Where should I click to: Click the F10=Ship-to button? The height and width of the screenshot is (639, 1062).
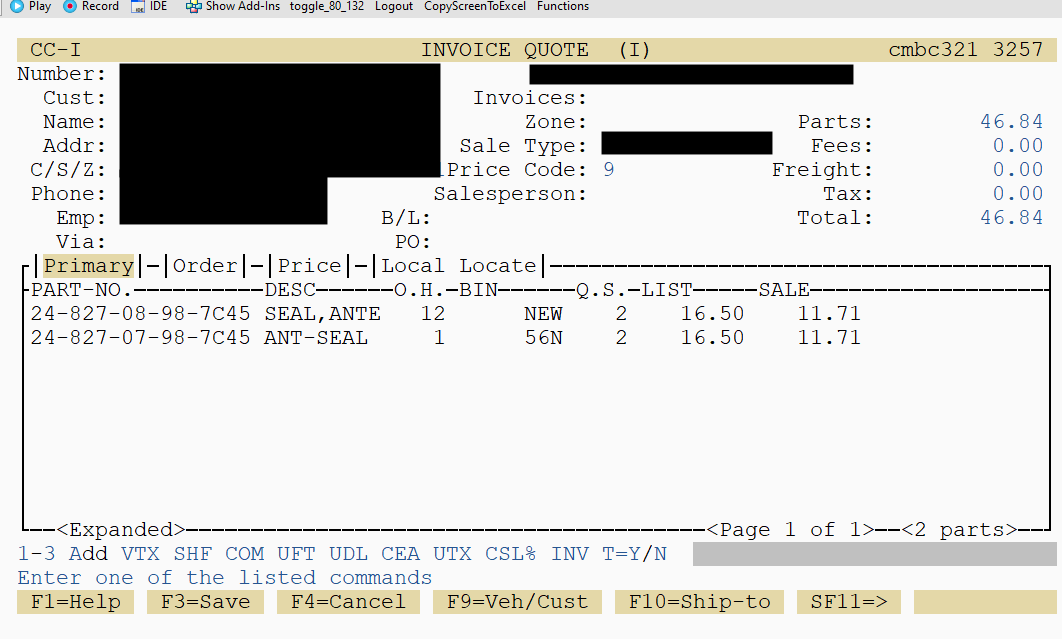[699, 602]
